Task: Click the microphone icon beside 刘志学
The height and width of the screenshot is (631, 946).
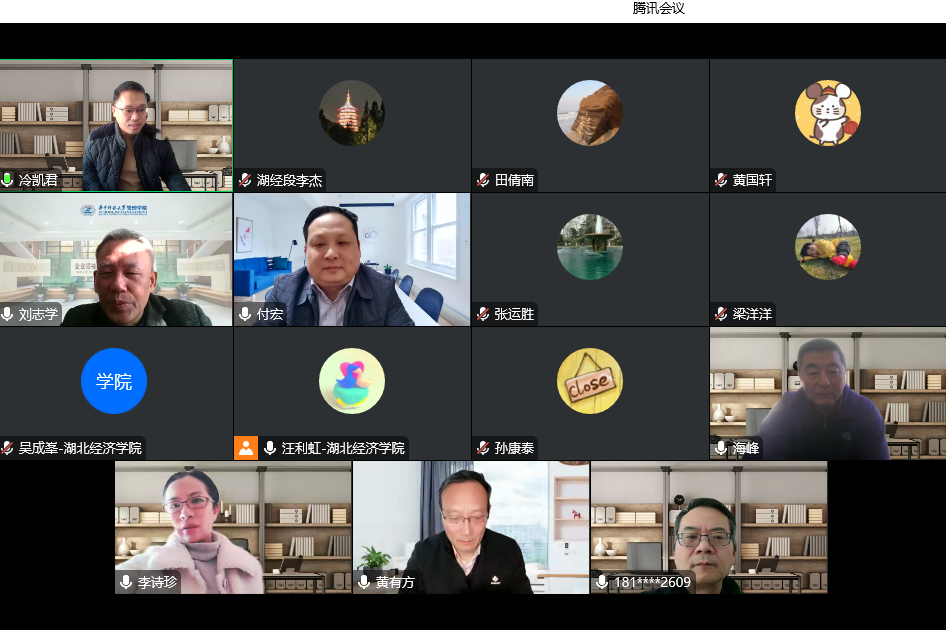Action: click(x=8, y=314)
